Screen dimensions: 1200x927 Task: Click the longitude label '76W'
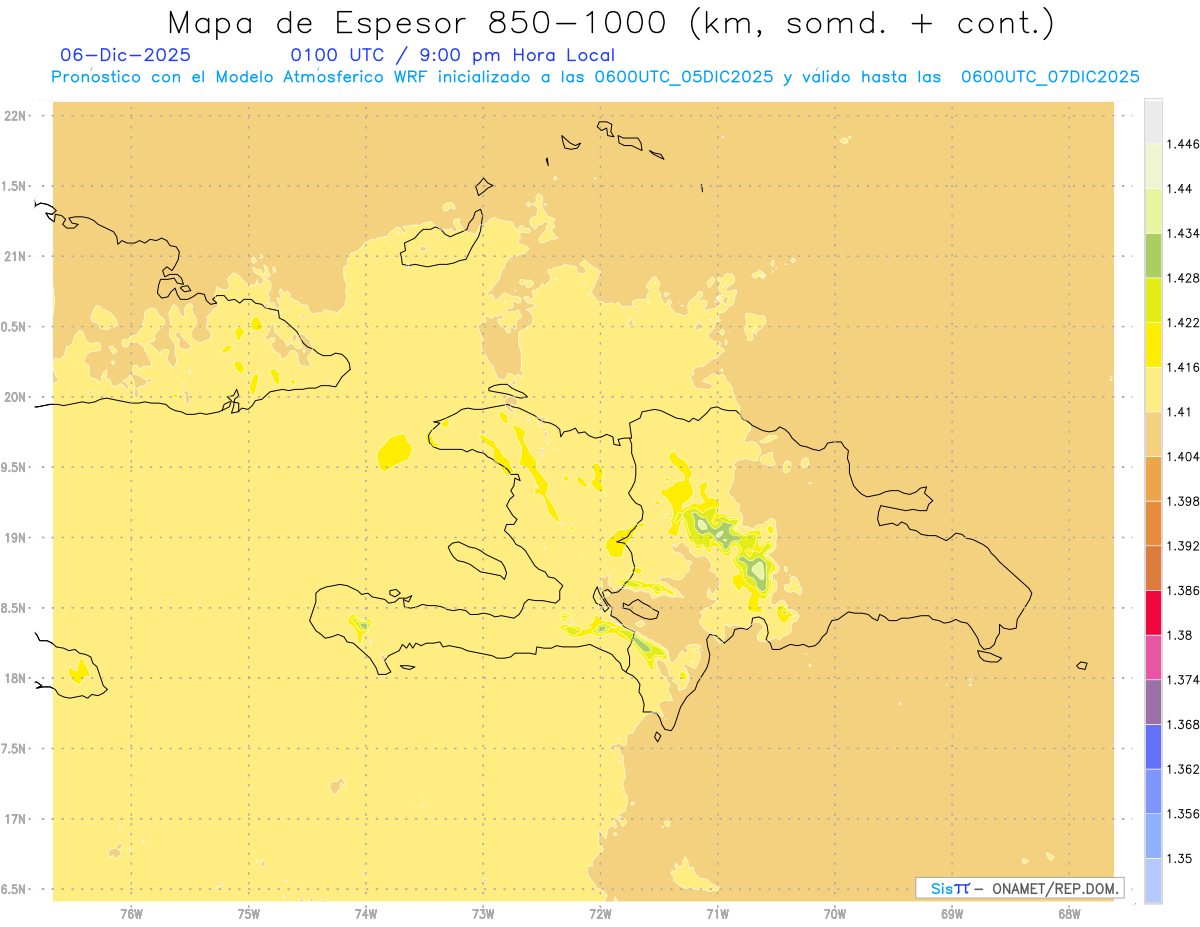[132, 914]
